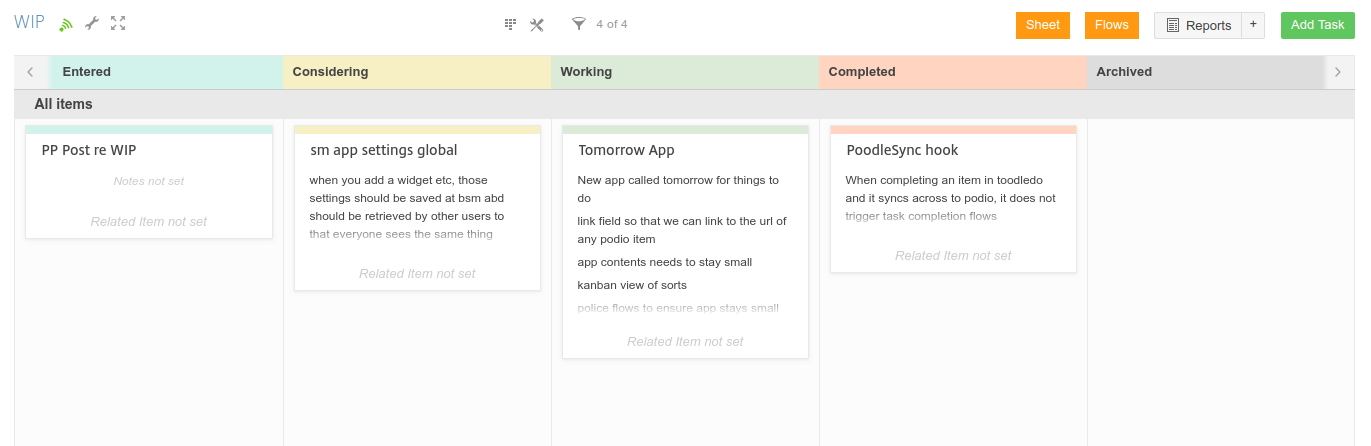Click the dotted grid layout icon

point(510,24)
